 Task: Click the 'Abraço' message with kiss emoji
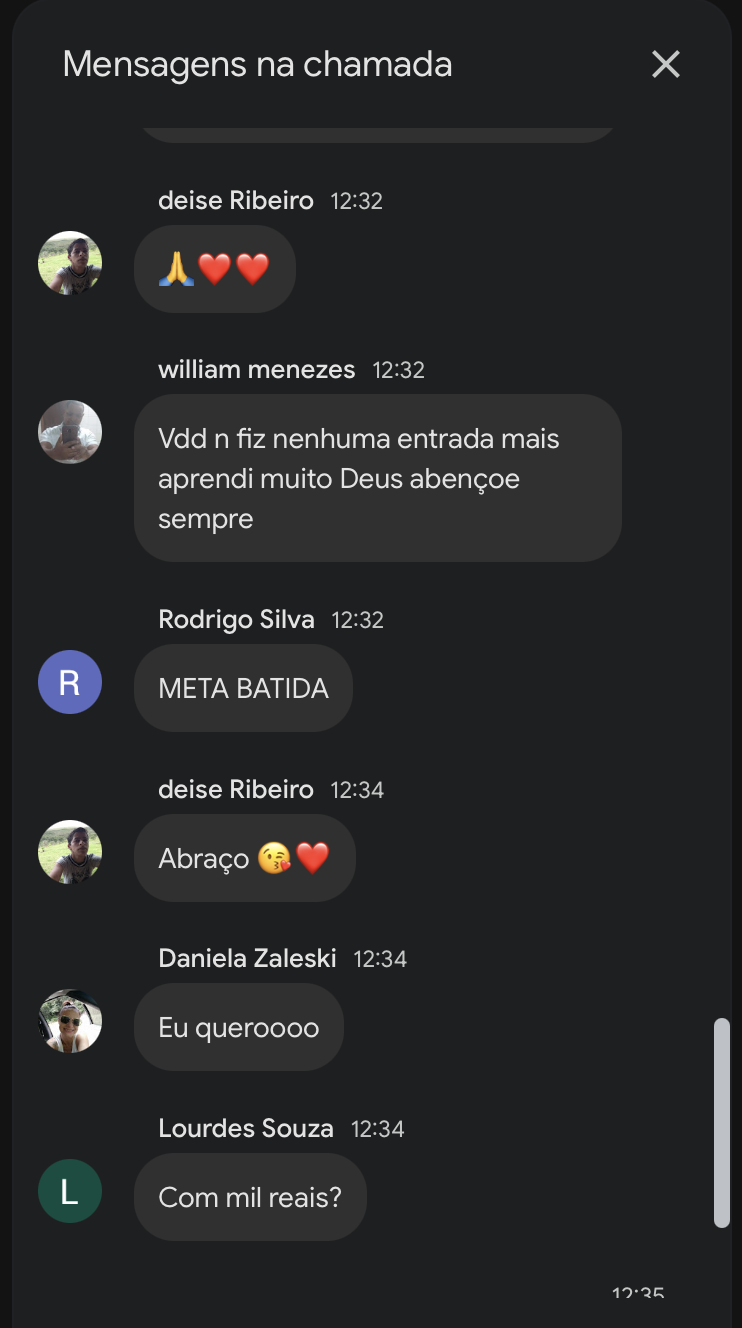tap(244, 858)
